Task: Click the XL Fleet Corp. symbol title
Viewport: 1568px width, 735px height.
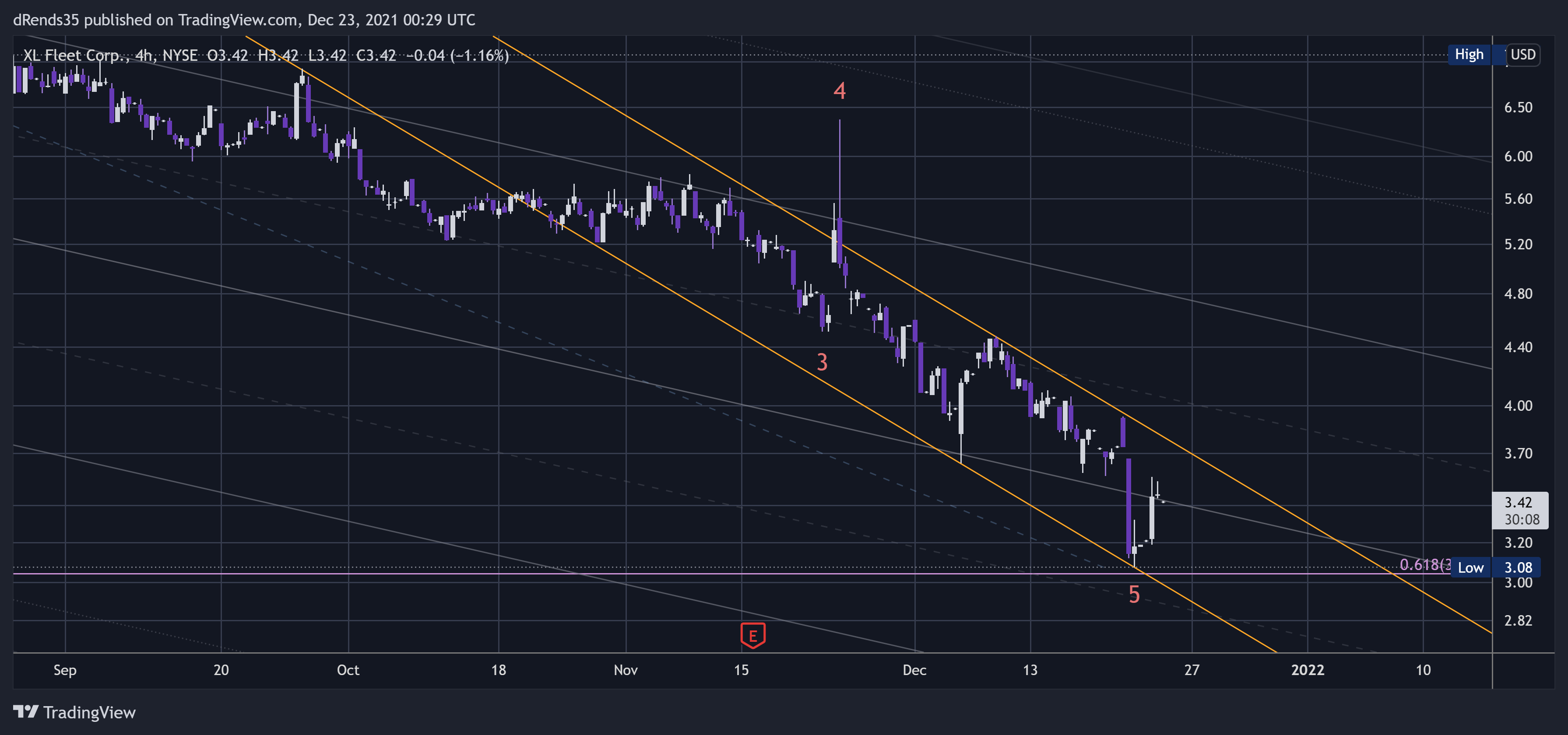Action: click(x=76, y=56)
